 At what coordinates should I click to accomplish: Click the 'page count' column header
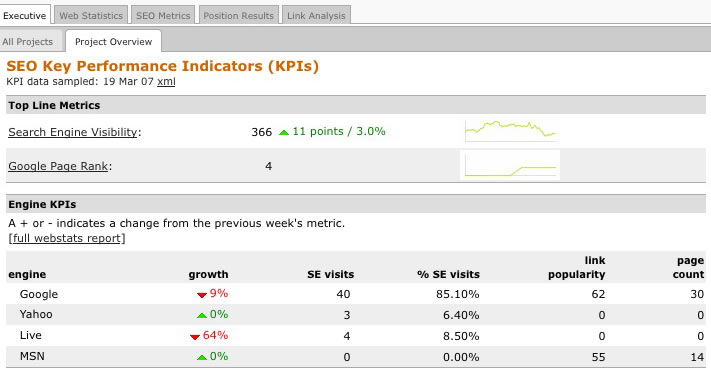[688, 267]
